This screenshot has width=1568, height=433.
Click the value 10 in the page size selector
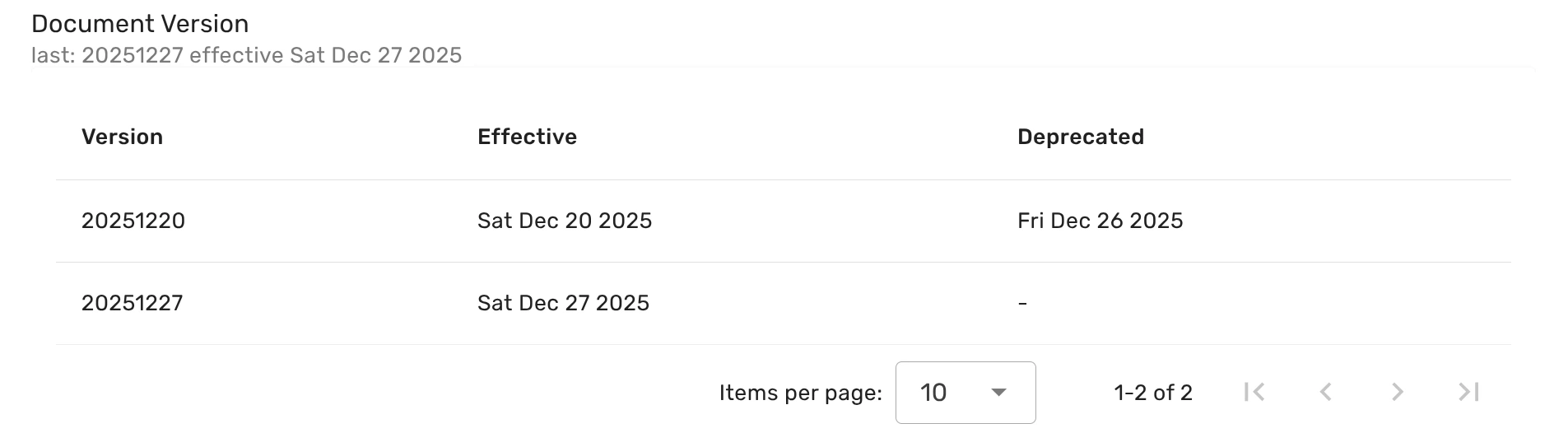(933, 393)
